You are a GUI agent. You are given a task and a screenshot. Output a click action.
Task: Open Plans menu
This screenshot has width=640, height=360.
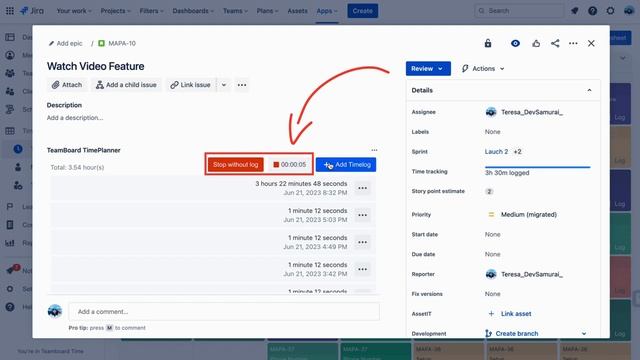[x=268, y=11]
